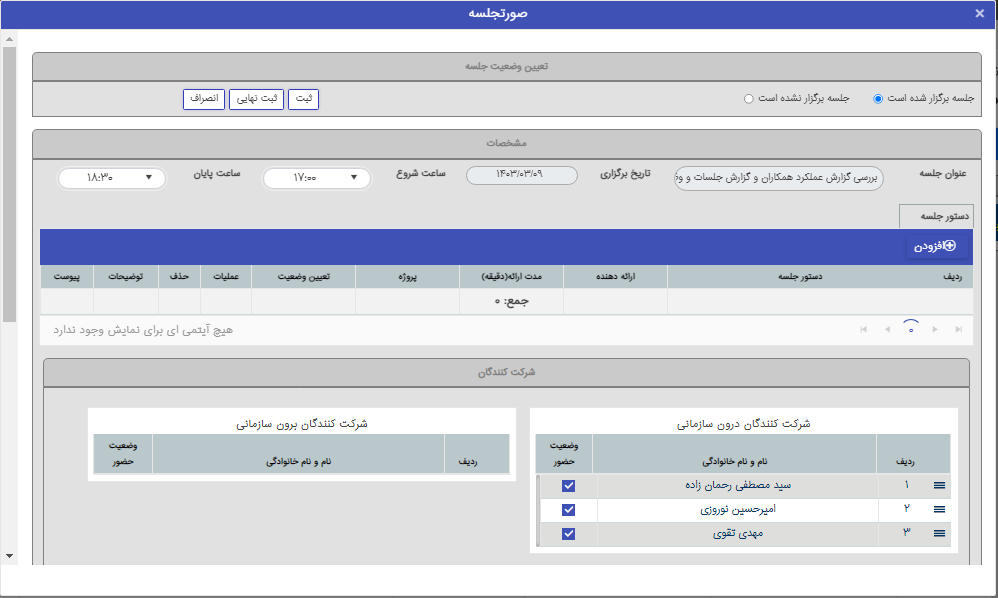Select the جلسه برگزار نشده است radio option
Screen dimensions: 998x598
pos(747,98)
